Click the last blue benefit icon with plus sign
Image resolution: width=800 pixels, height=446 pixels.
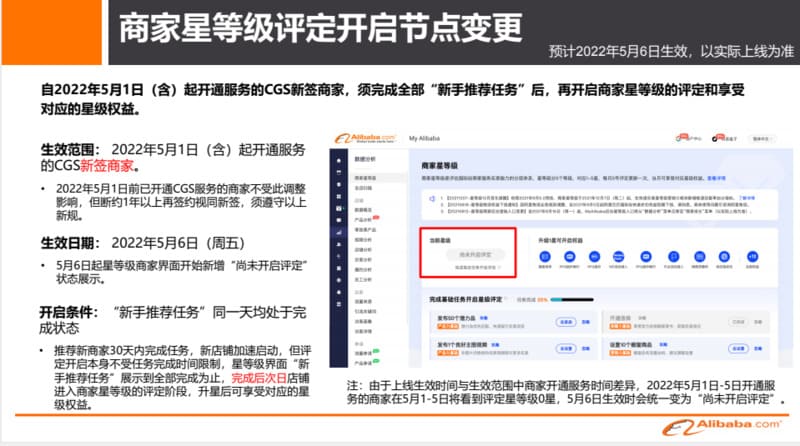(750, 257)
